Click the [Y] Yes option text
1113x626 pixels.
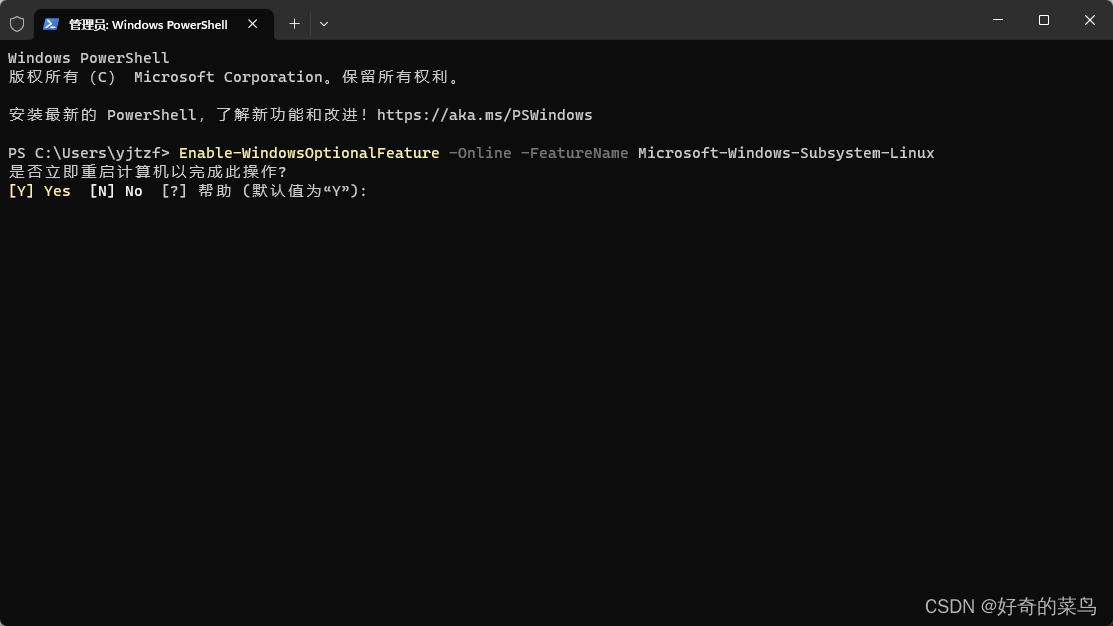coord(39,191)
